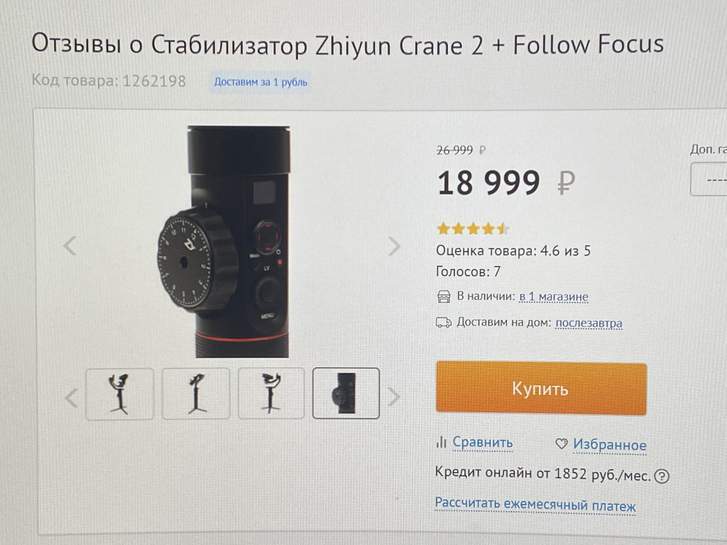Select the first gimbal thumbnail
This screenshot has width=727, height=545.
(x=120, y=394)
